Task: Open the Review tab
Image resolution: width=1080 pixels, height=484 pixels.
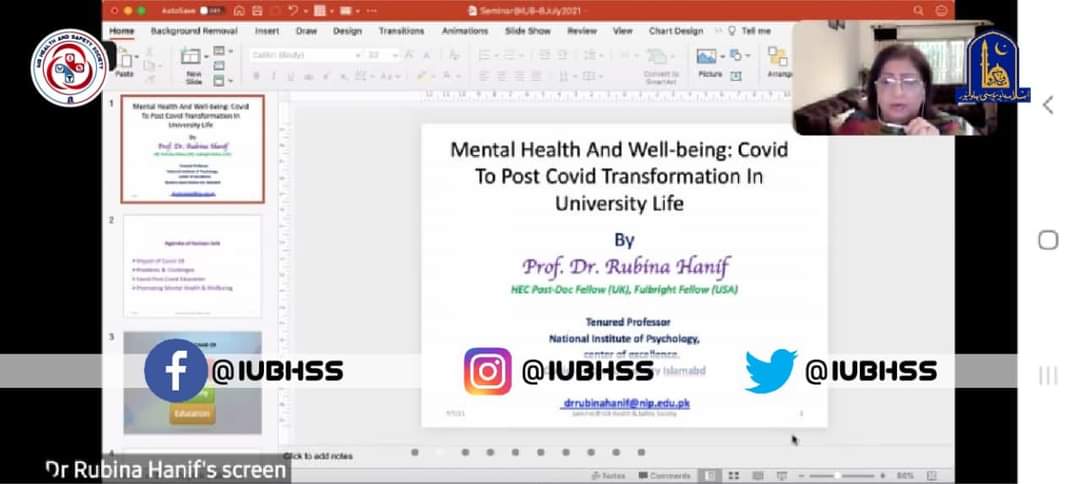Action: pos(582,31)
